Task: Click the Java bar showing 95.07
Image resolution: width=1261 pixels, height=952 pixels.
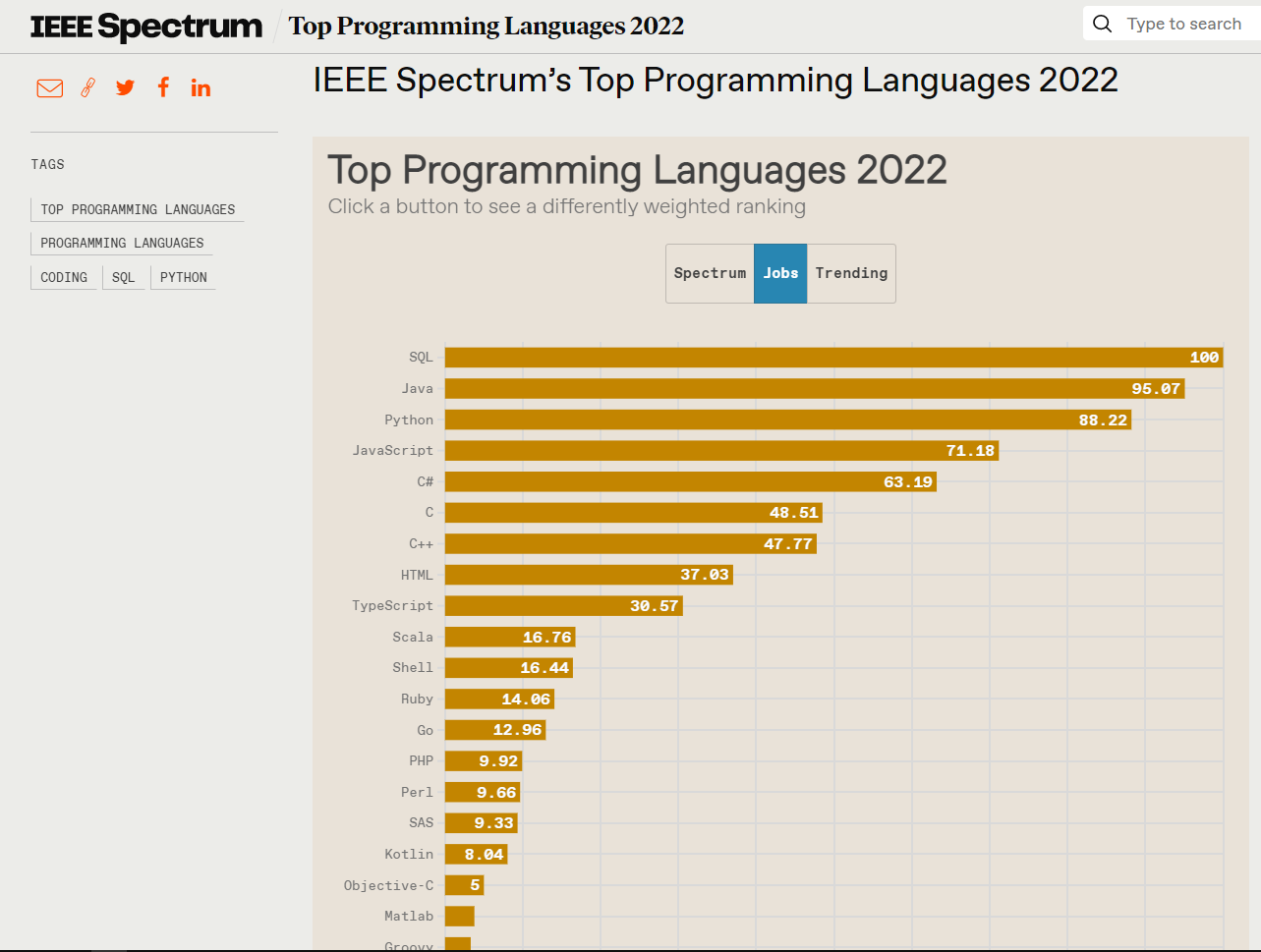Action: coord(815,389)
